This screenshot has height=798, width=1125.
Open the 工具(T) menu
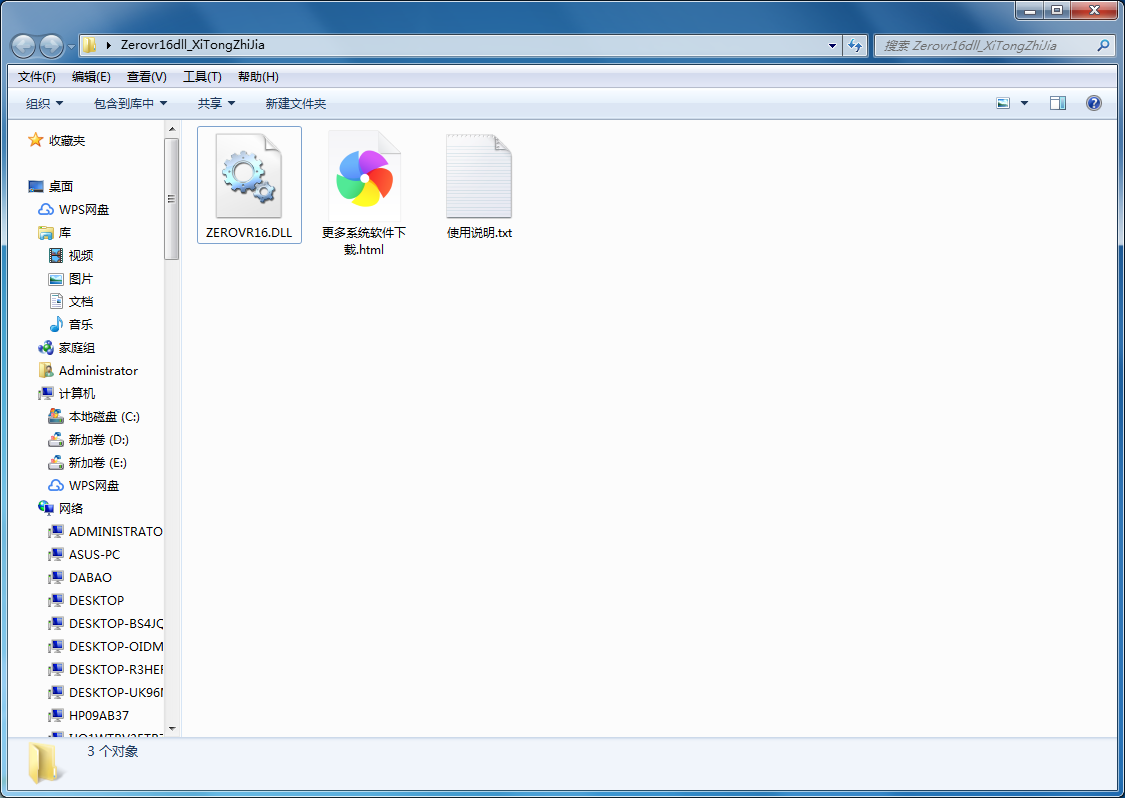point(202,77)
